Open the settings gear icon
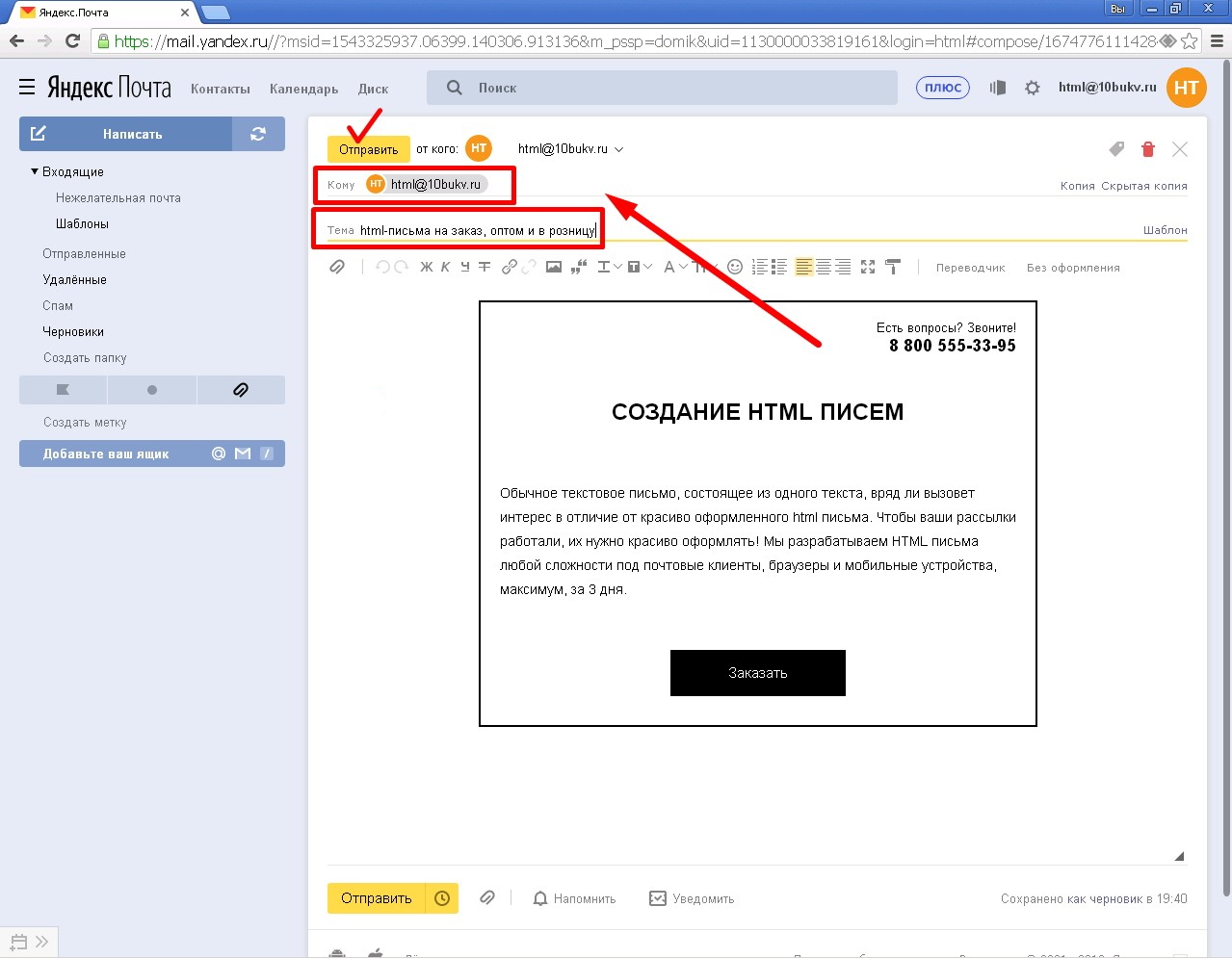This screenshot has height=959, width=1232. click(1033, 88)
